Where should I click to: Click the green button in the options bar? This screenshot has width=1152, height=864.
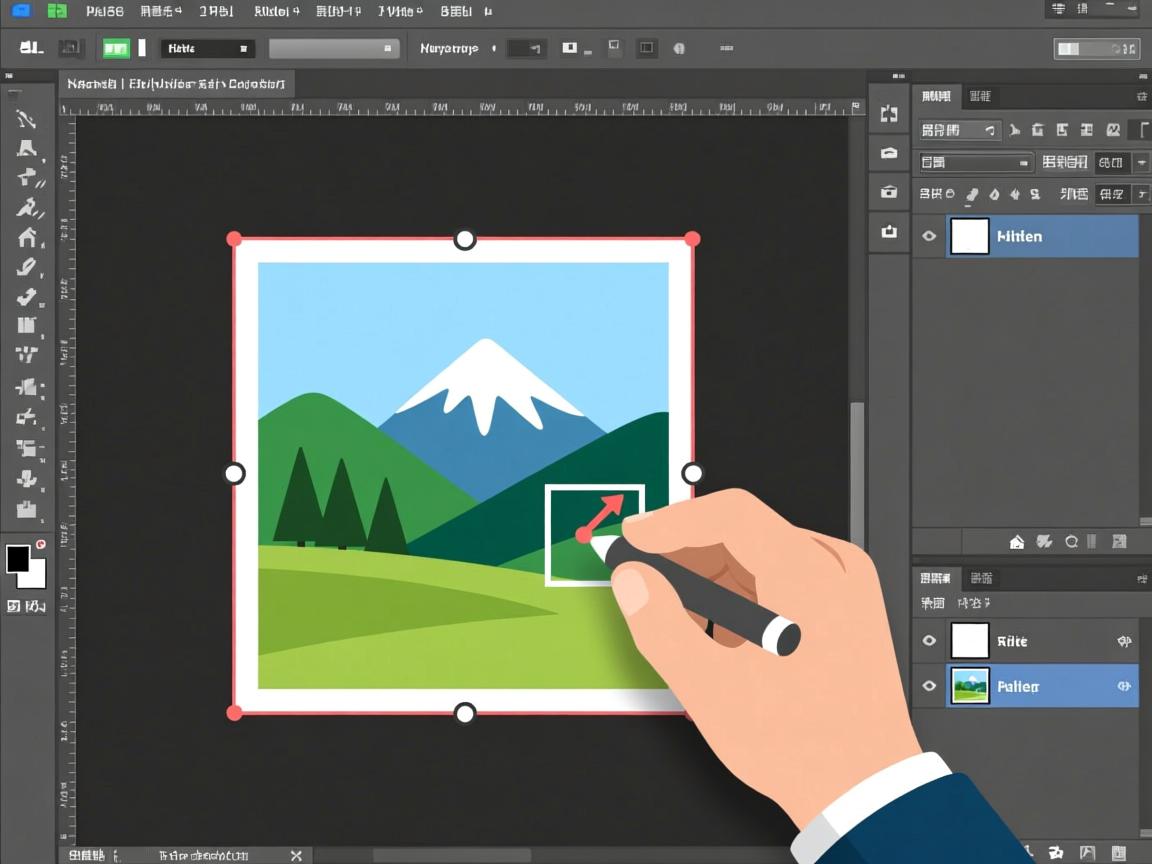(116, 48)
